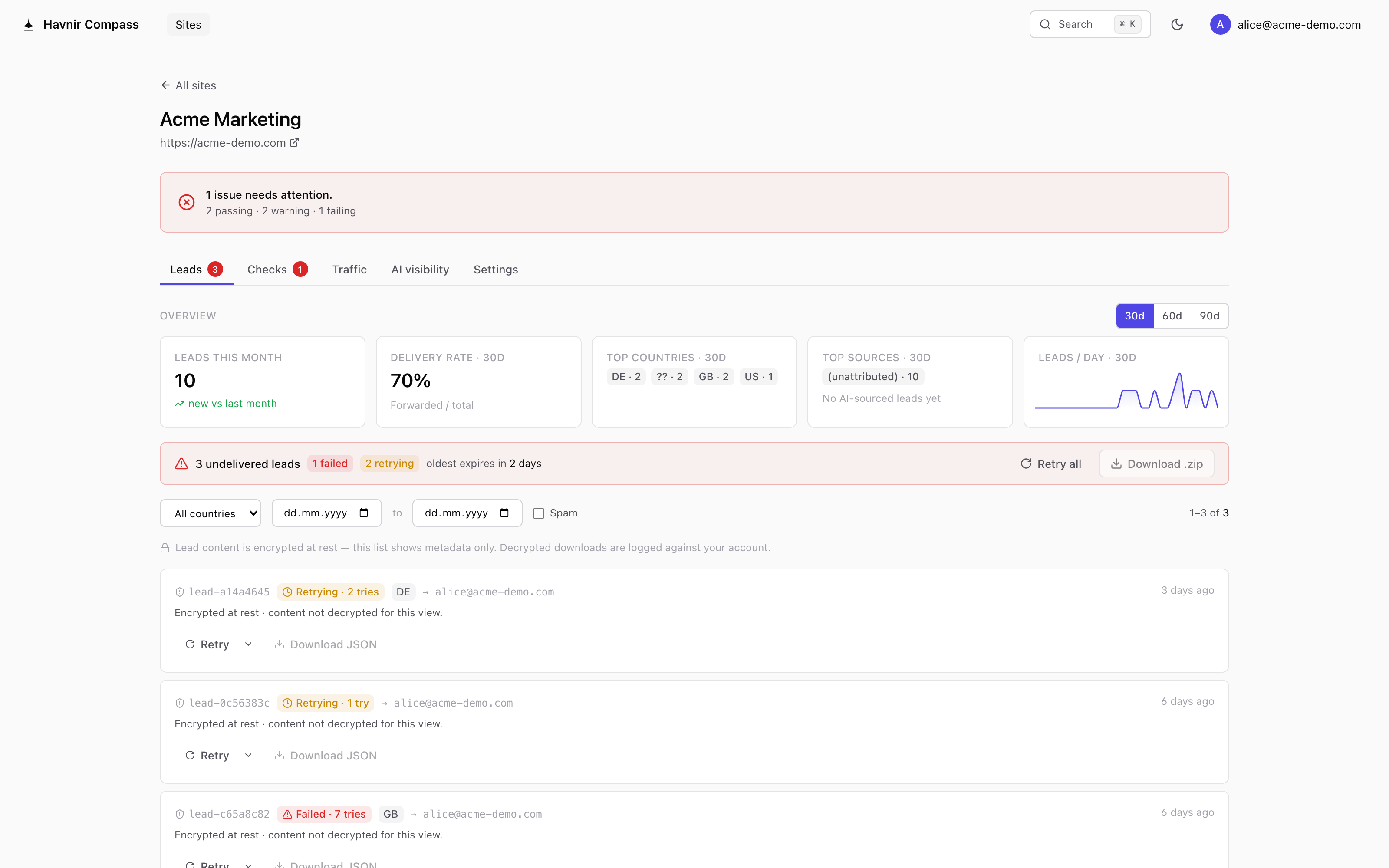
Task: Click the Havnir Compass logo icon
Action: [x=28, y=25]
